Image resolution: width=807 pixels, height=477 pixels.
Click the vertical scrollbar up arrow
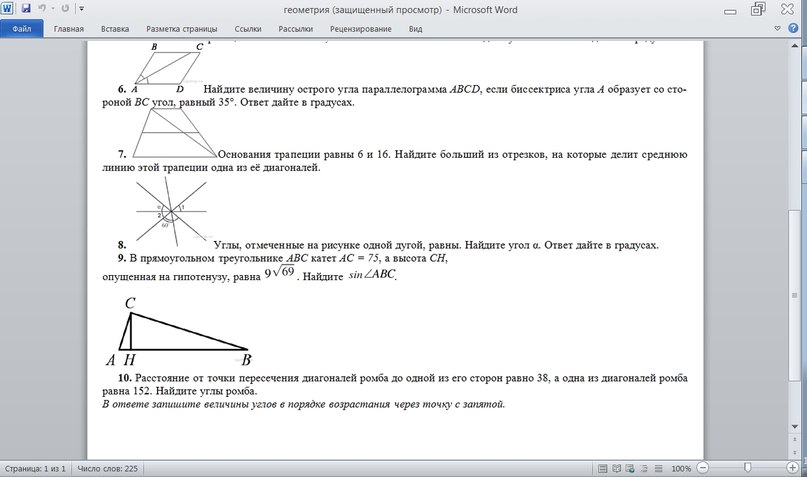(794, 45)
